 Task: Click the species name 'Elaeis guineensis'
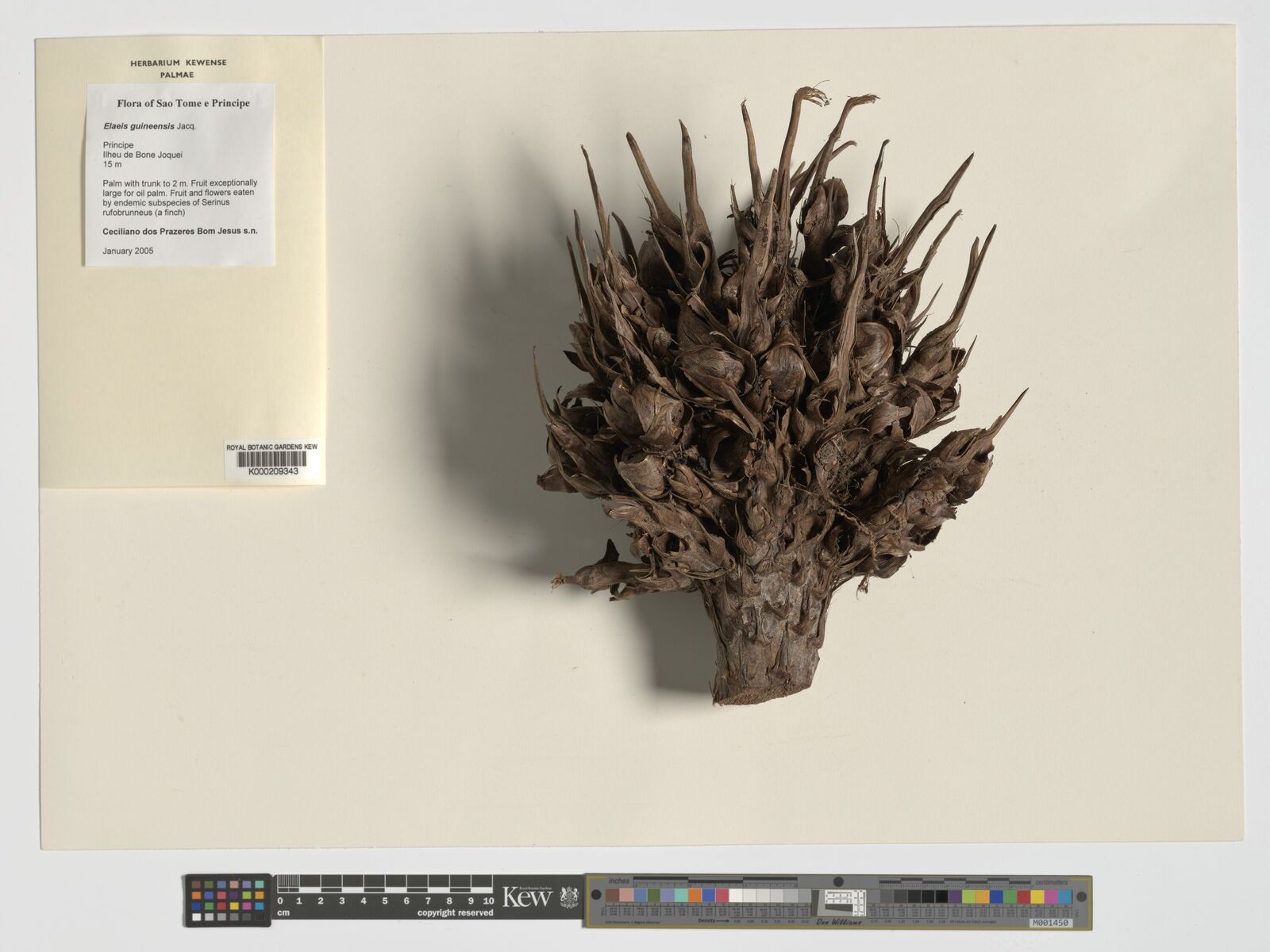(x=140, y=125)
